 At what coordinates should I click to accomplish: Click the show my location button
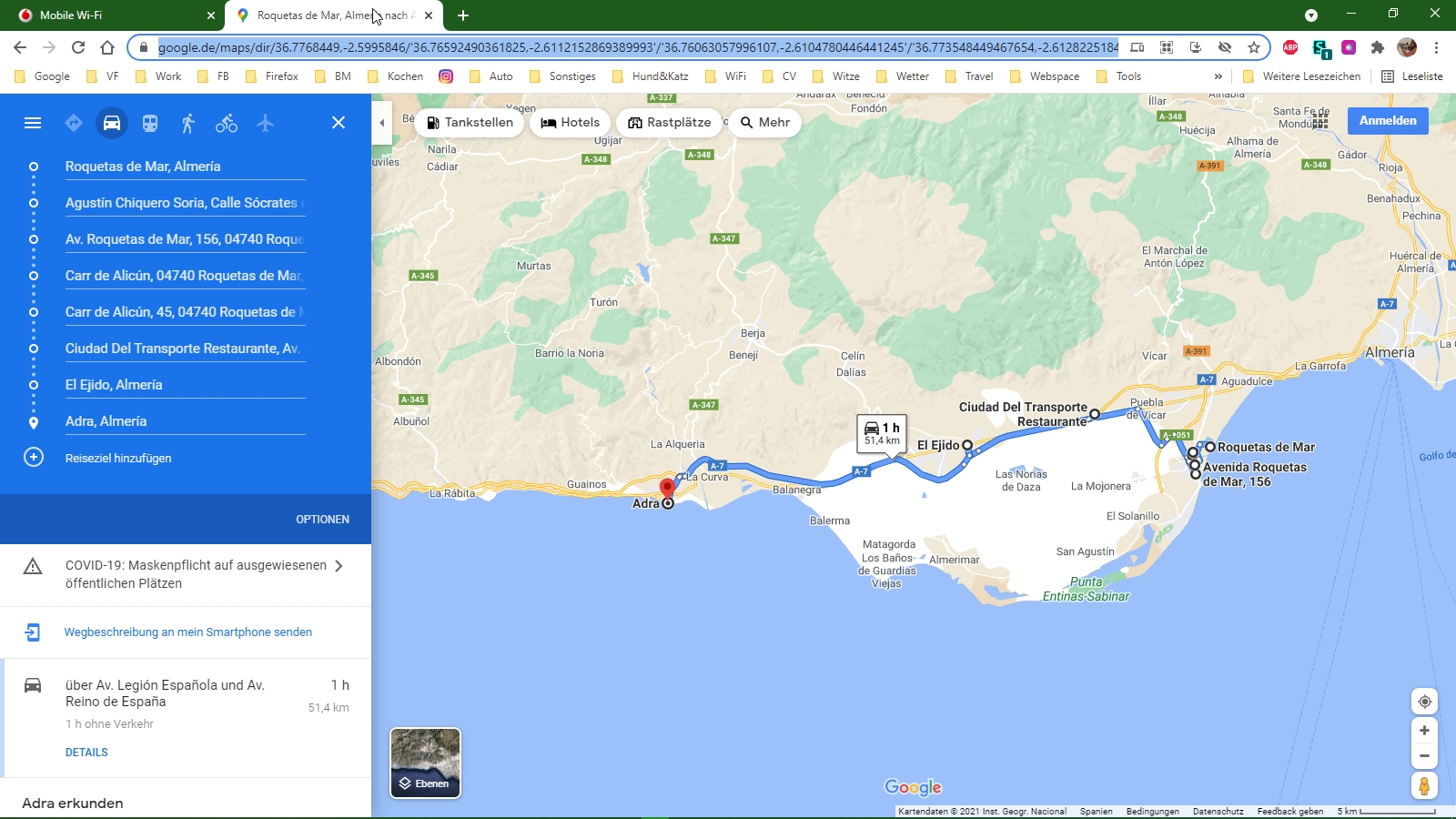pos(1424,702)
